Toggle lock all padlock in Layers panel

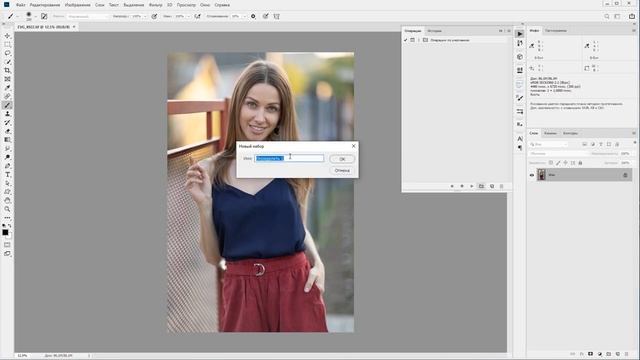click(580, 163)
